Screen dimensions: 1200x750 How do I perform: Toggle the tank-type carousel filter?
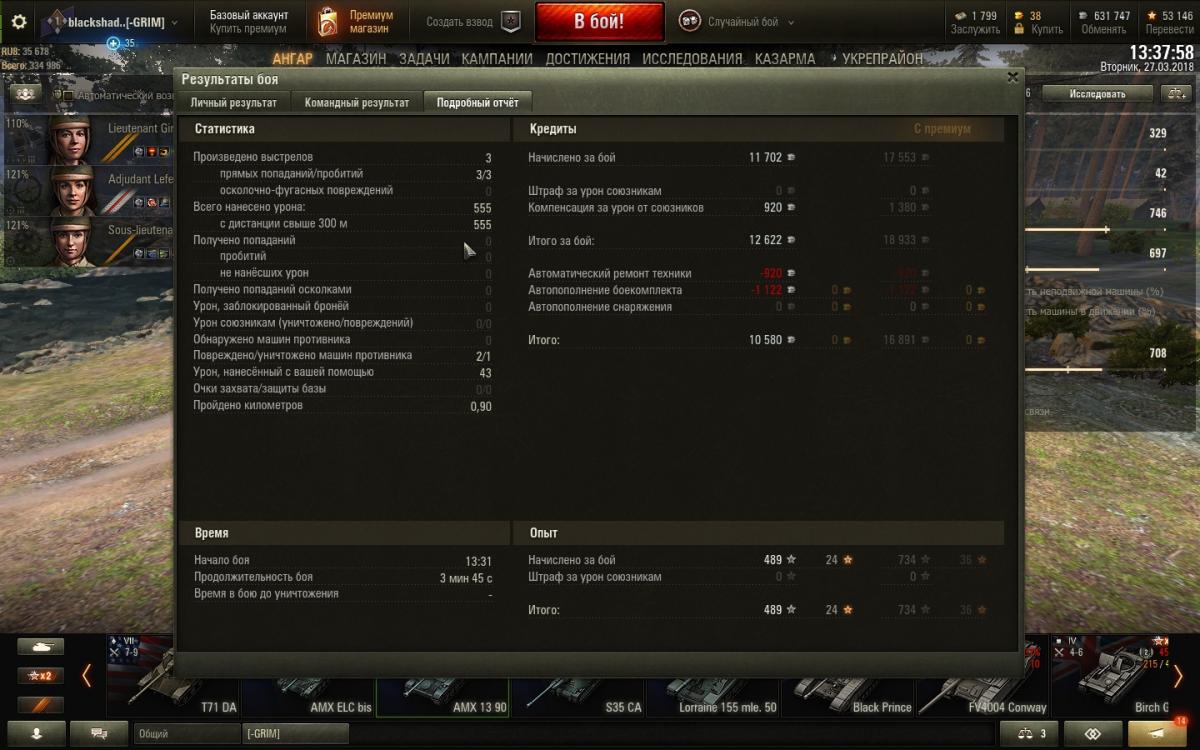coord(40,647)
